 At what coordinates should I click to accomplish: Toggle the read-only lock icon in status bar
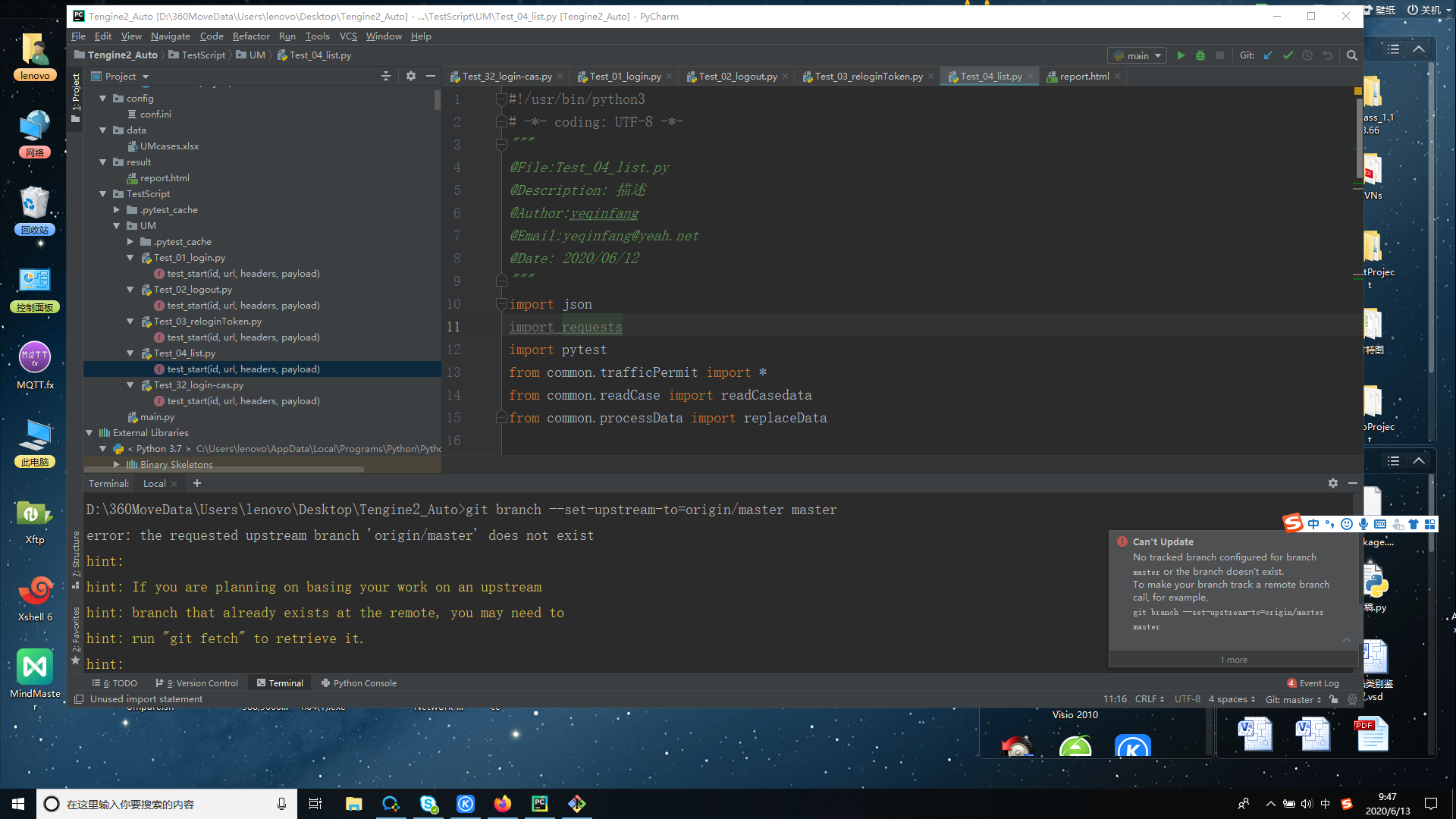(1334, 699)
